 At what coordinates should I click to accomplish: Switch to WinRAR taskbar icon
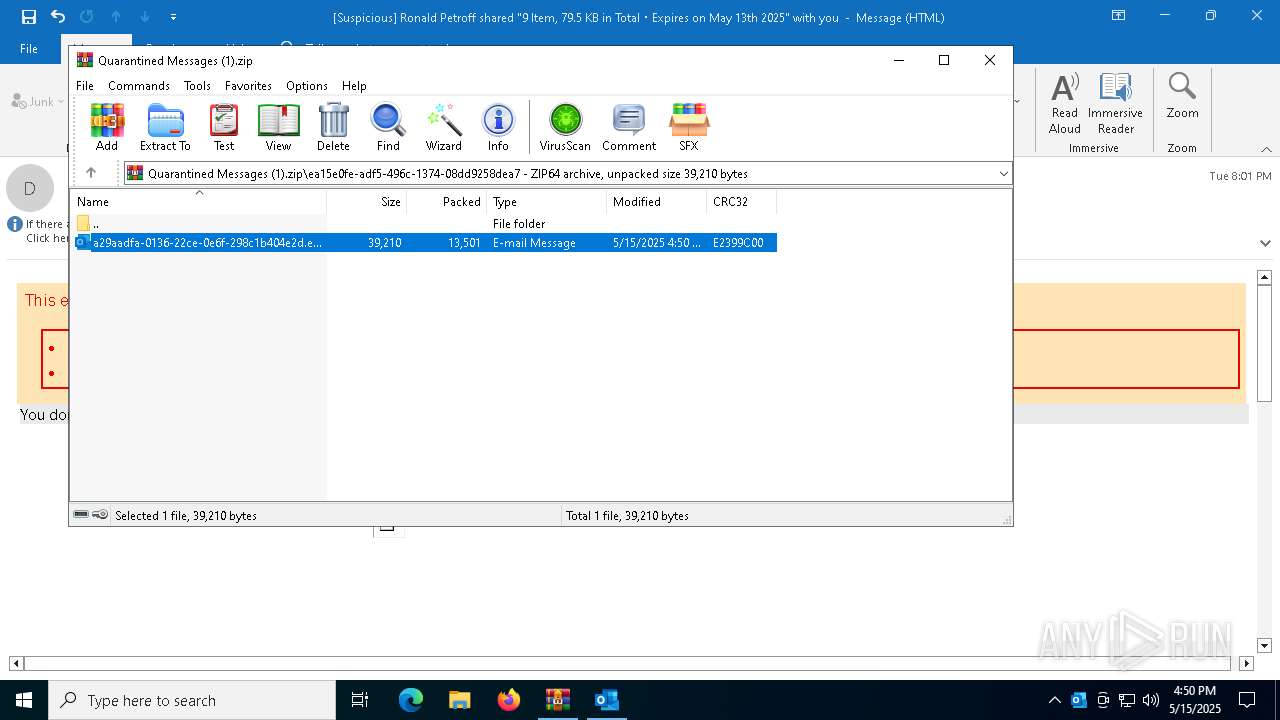coord(558,700)
